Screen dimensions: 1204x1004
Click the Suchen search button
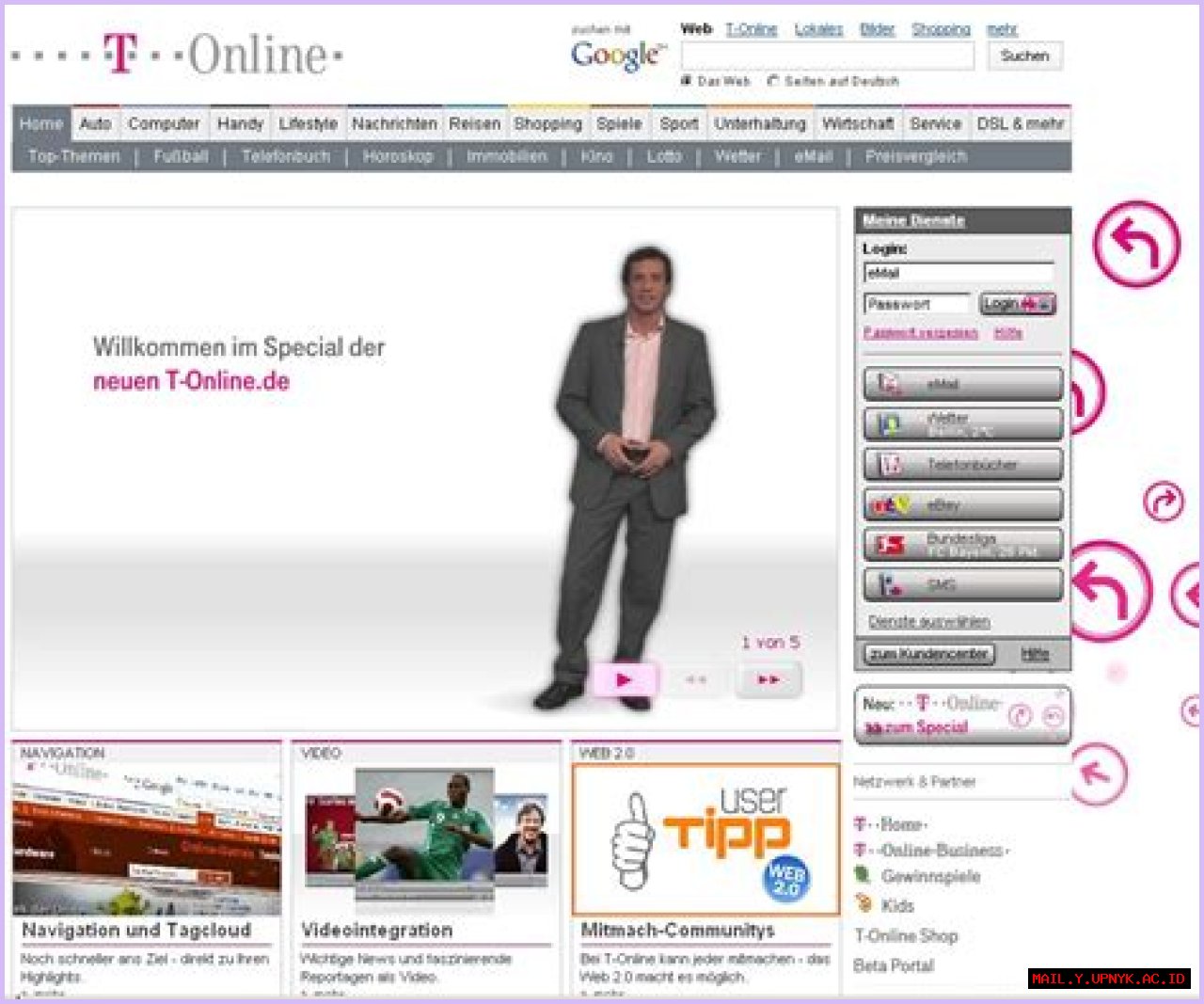tap(1025, 56)
